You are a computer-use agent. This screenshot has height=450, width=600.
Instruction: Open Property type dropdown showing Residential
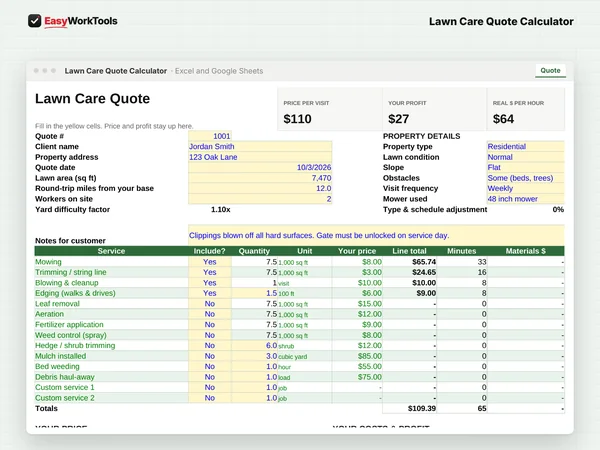tap(525, 147)
